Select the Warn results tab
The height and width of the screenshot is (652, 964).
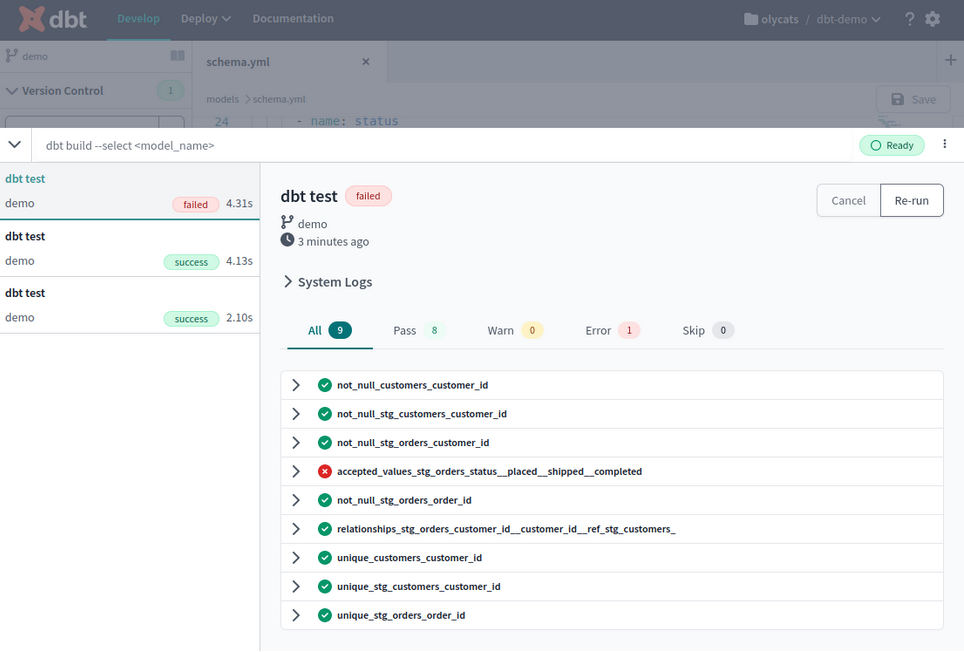pos(515,331)
